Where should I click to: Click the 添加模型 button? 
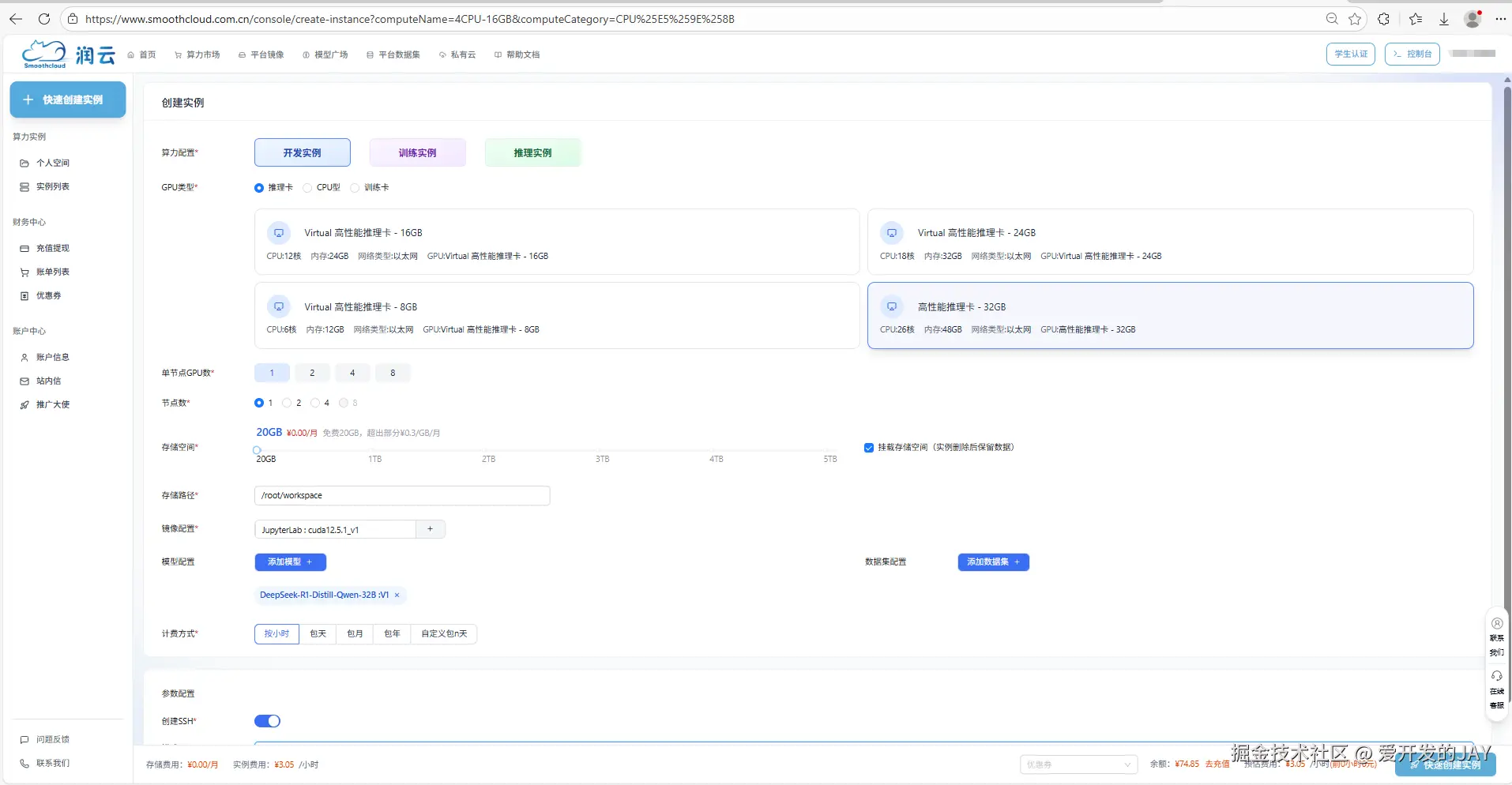tap(291, 562)
